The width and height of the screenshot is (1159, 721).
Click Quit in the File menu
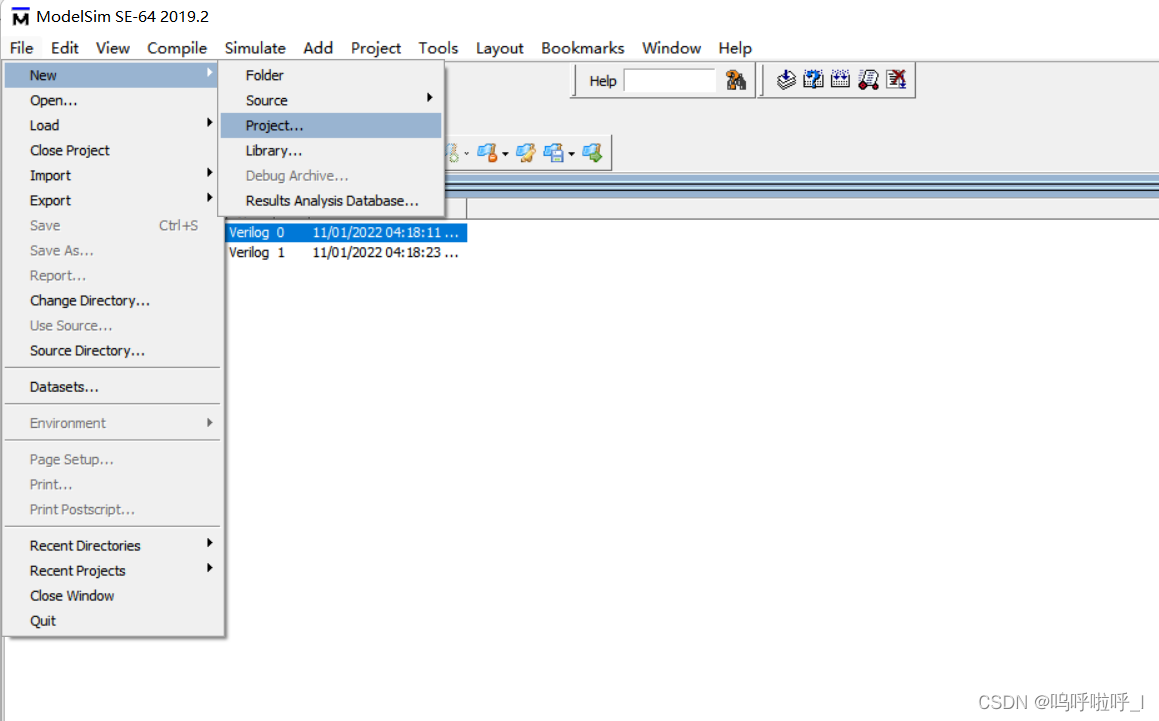click(112, 621)
